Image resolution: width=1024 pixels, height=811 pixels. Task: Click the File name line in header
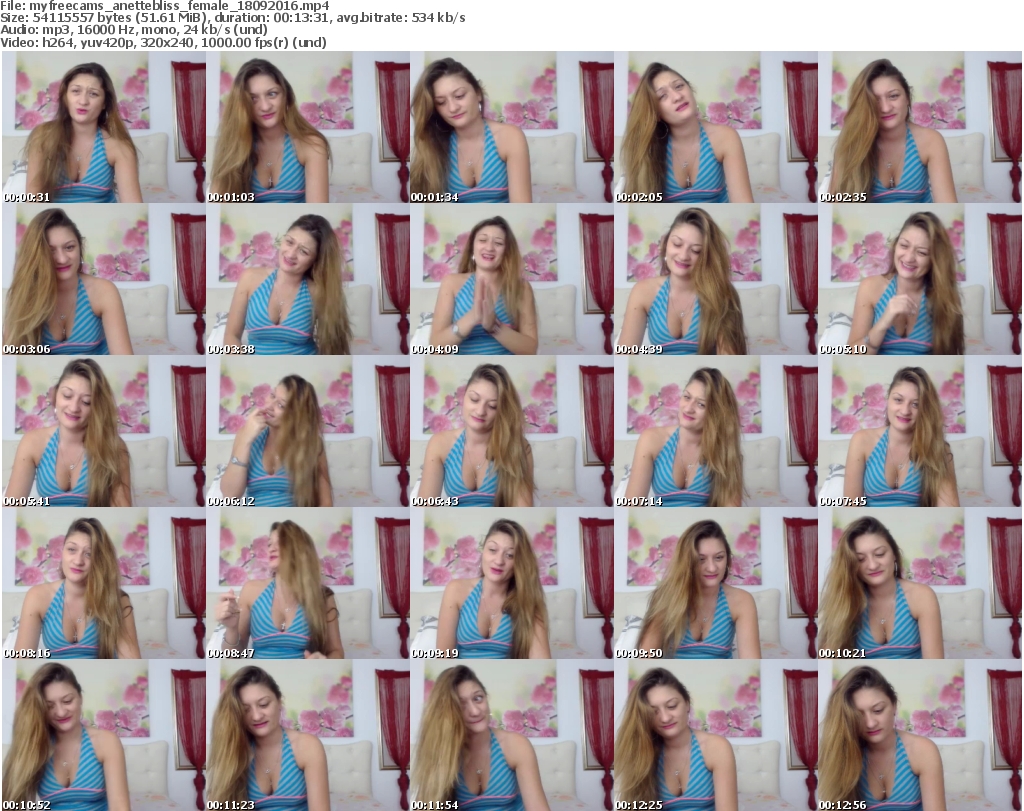165,6
